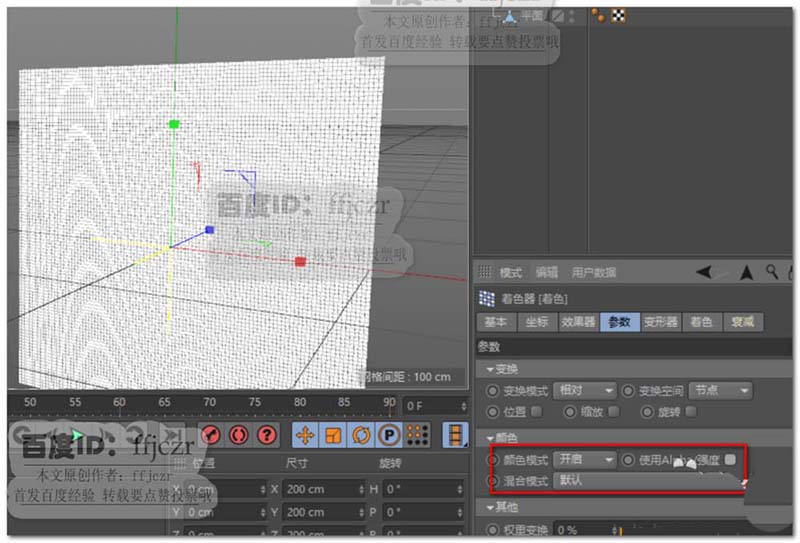Switch to the 基本 tab

pyautogui.click(x=496, y=322)
